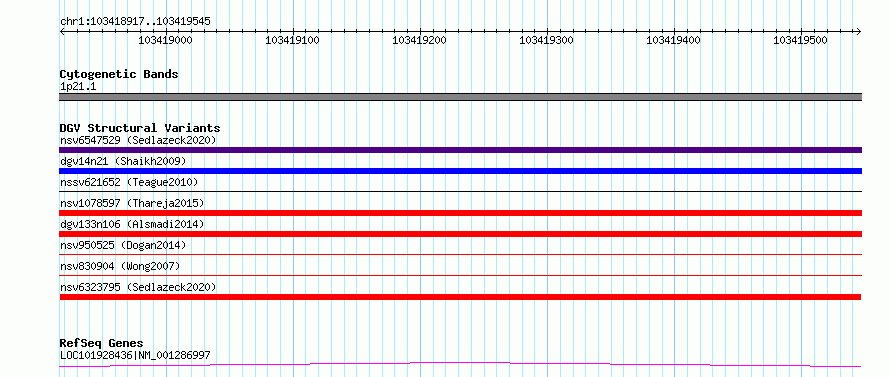Click the 103419100 ruler position label
This screenshot has height=377, width=890.
coord(292,40)
